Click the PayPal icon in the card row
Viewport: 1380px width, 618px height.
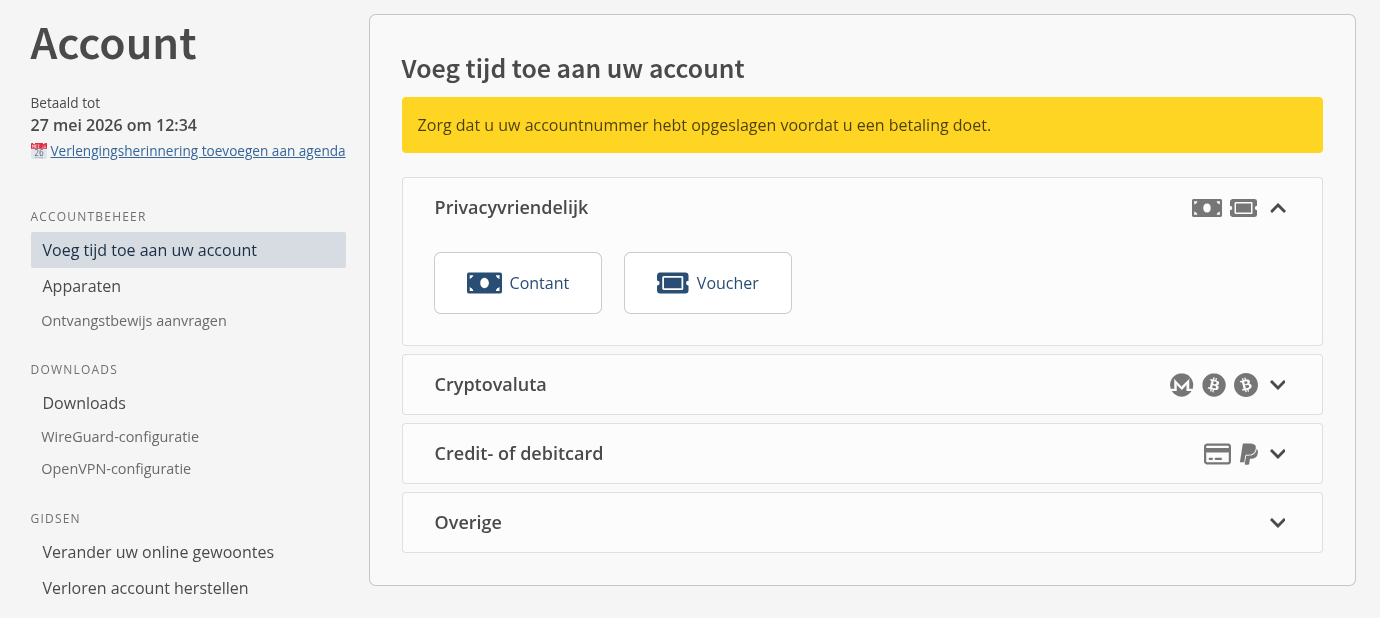[x=1248, y=454]
